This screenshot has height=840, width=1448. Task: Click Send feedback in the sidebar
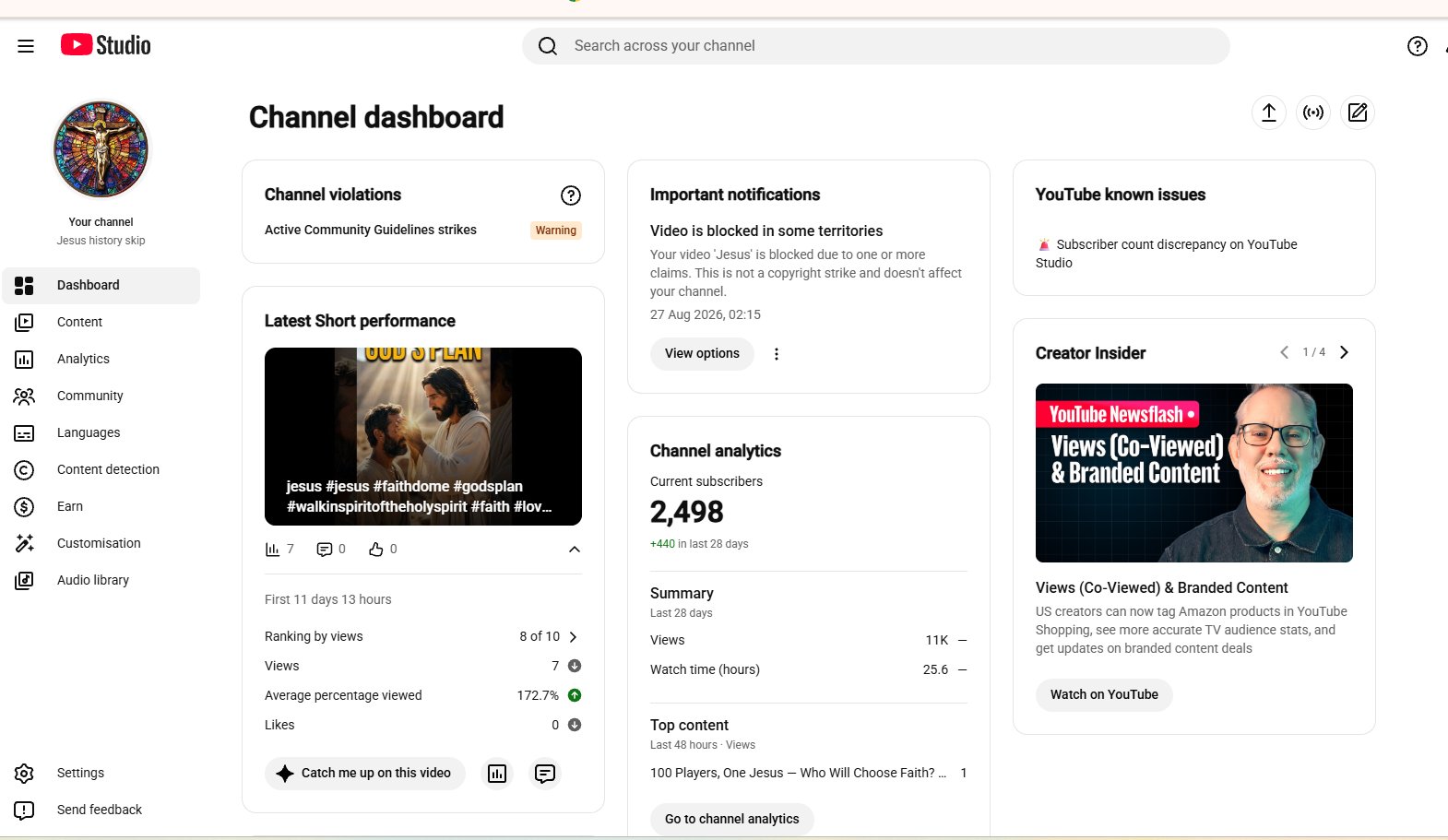point(101,810)
